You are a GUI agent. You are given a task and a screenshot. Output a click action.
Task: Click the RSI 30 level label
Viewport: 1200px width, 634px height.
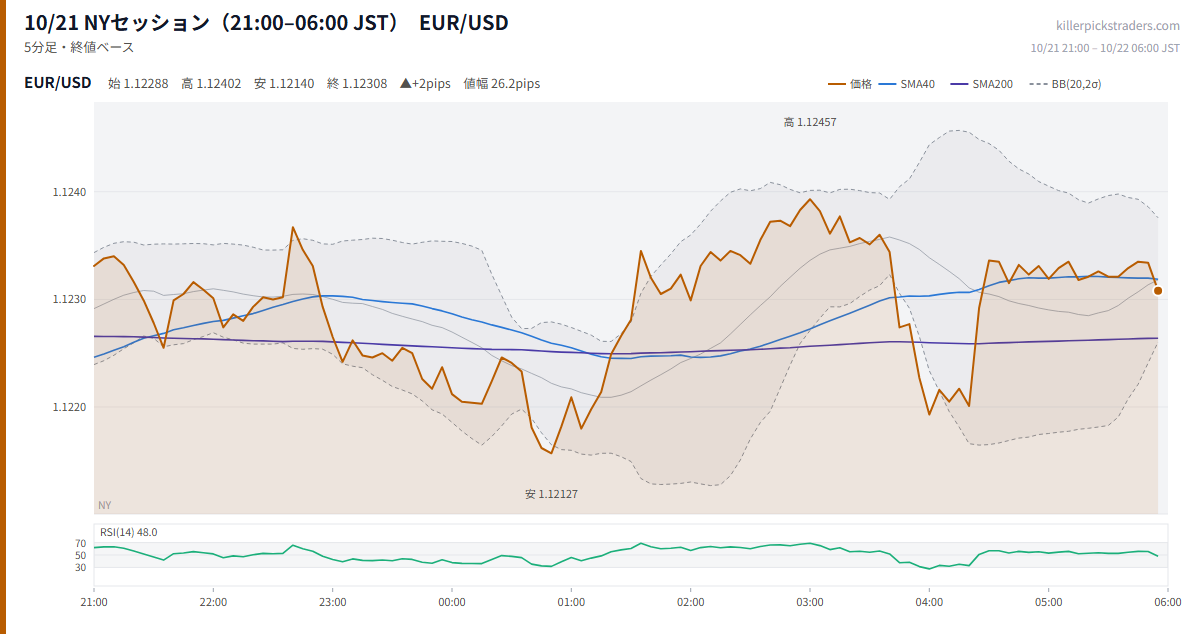click(81, 567)
